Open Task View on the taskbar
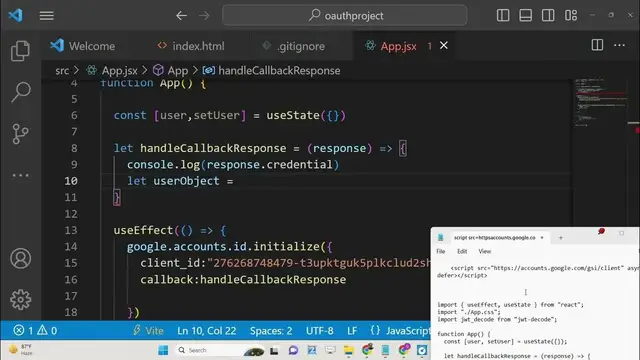 coord(274,350)
